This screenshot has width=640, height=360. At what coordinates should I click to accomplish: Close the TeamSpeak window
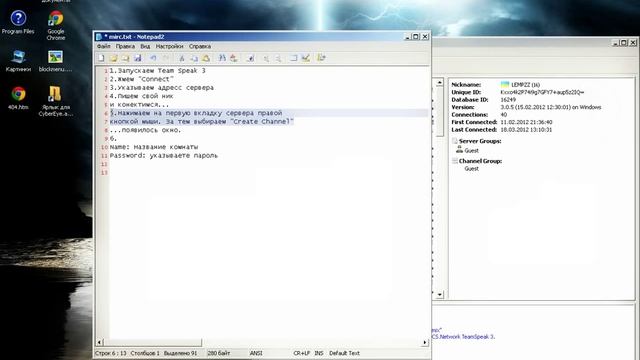(x=633, y=42)
